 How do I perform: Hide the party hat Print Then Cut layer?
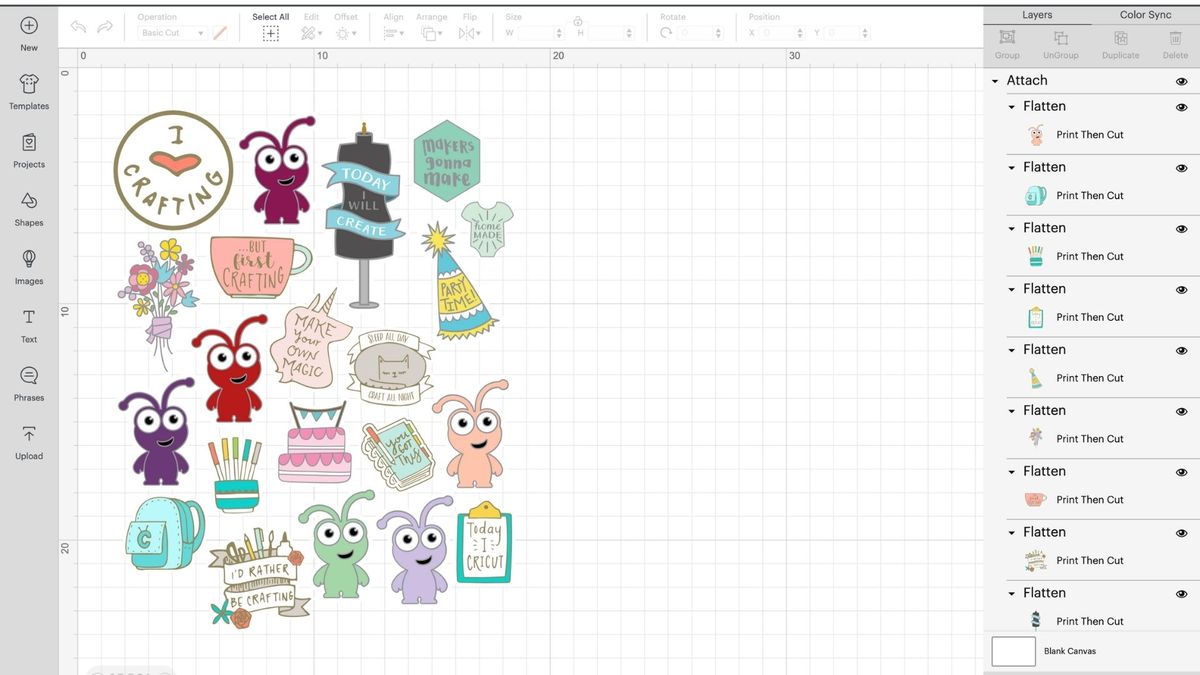click(1181, 349)
